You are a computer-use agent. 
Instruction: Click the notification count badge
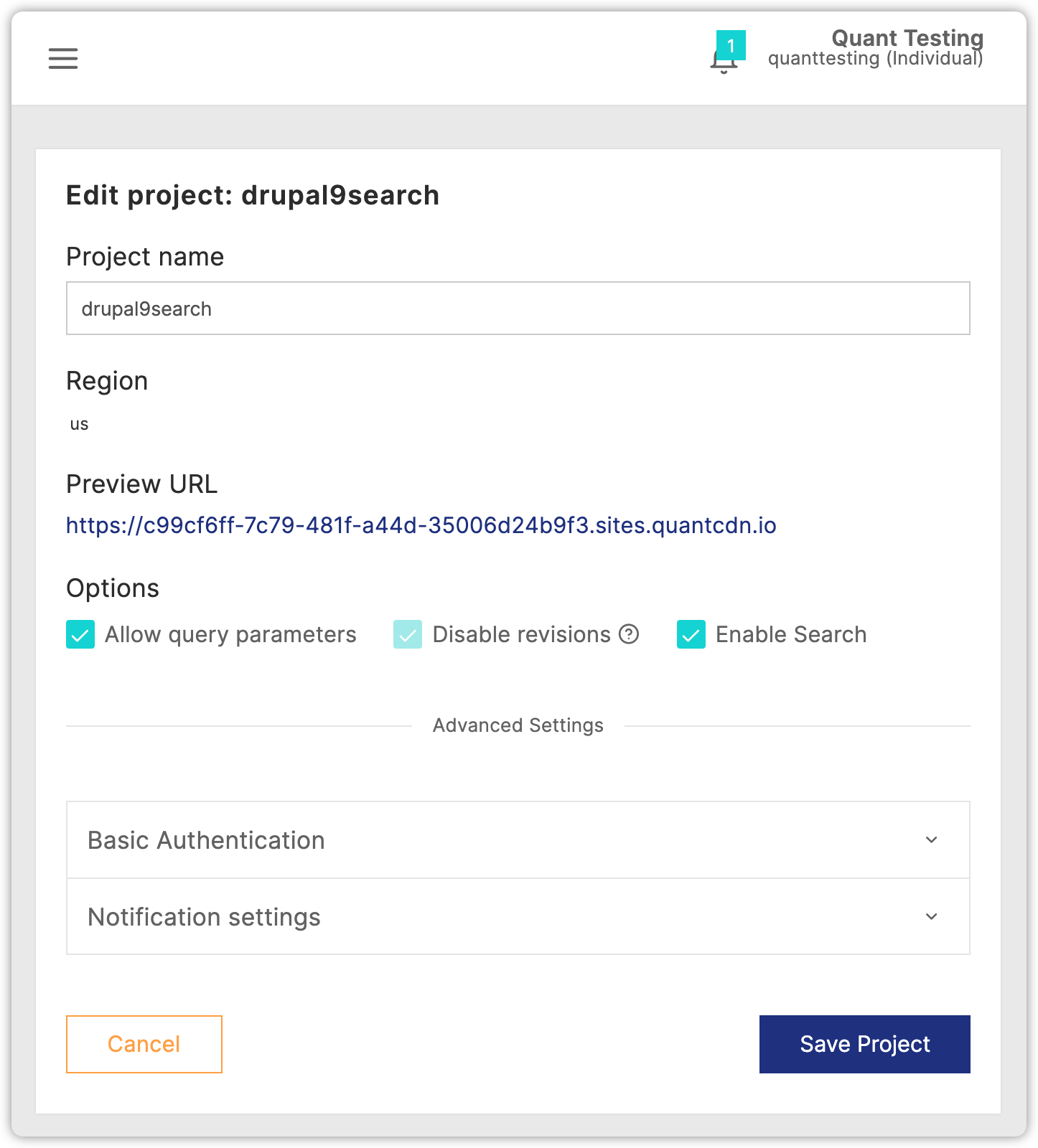731,46
